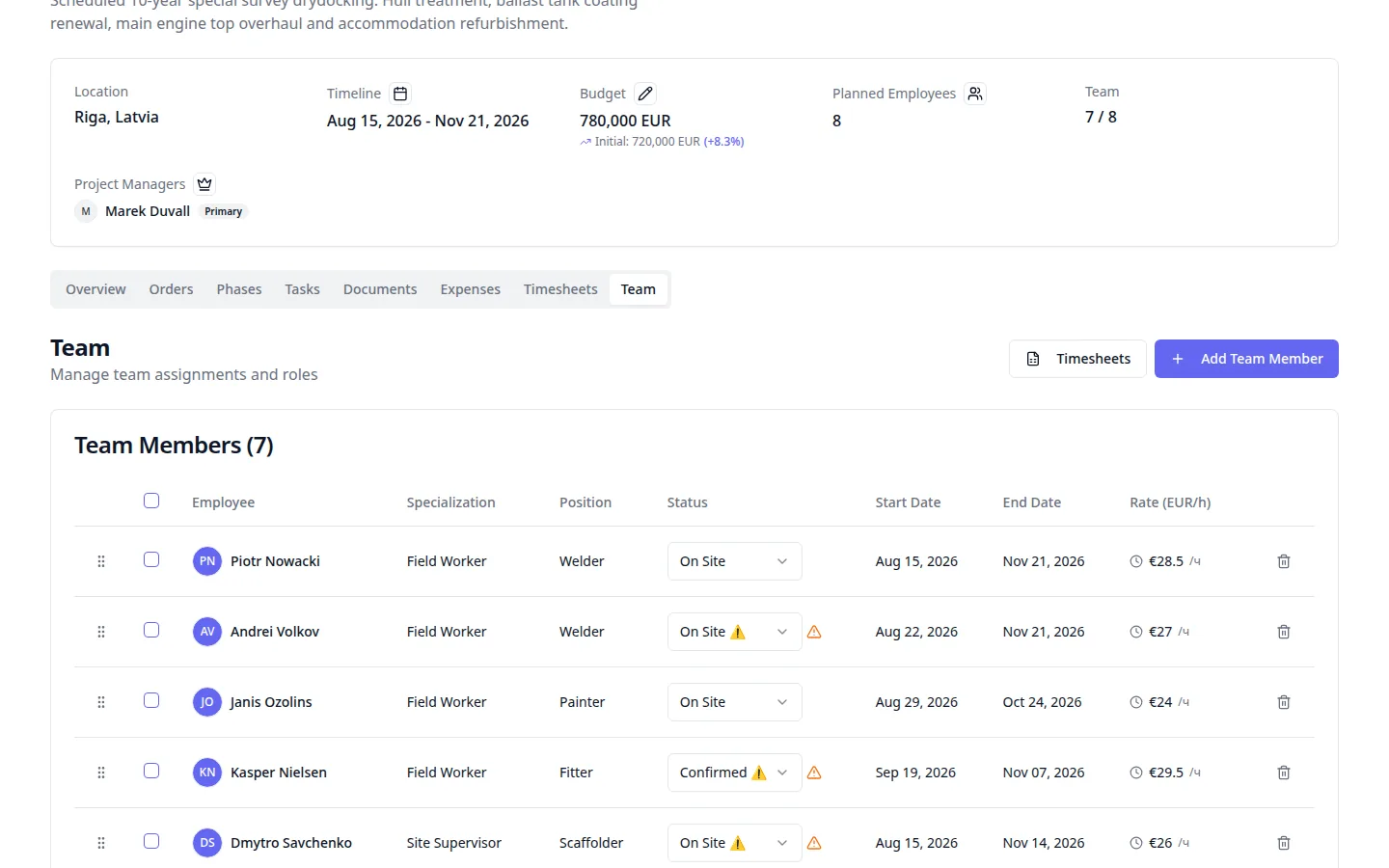Viewport: 1389px width, 868px height.
Task: Open the timeline calendar icon
Action: tap(400, 94)
